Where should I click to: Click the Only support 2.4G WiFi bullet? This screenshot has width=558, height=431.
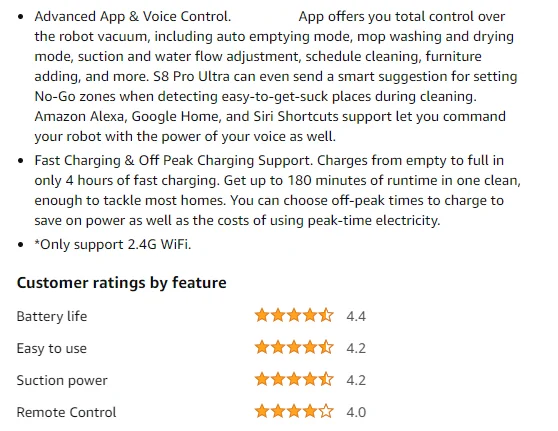coord(113,245)
